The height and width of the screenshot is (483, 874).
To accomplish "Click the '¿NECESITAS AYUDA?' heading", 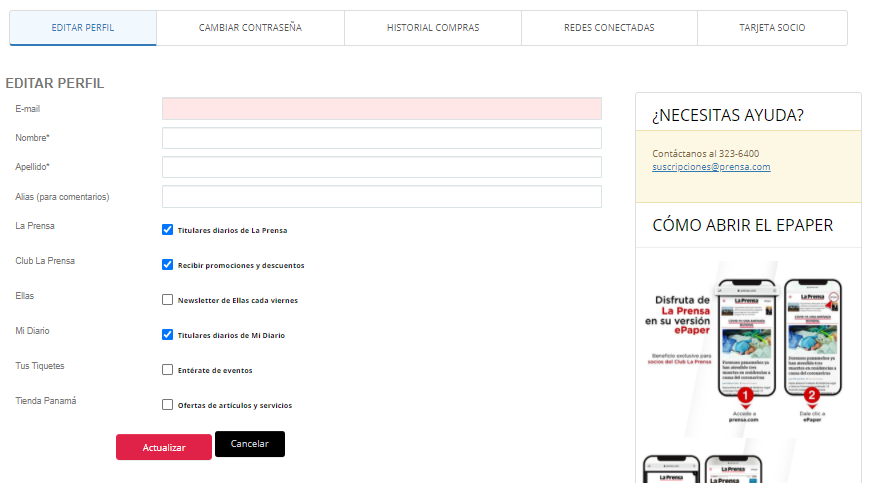I will pos(728,115).
